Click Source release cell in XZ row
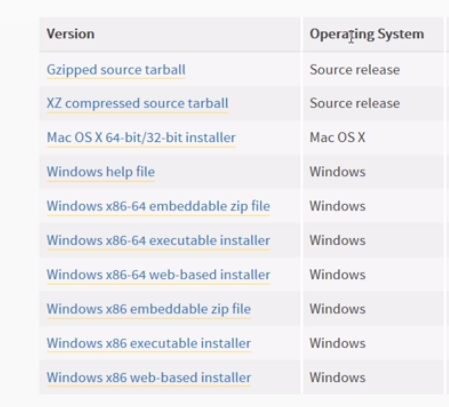This screenshot has height=407, width=449. pos(355,103)
